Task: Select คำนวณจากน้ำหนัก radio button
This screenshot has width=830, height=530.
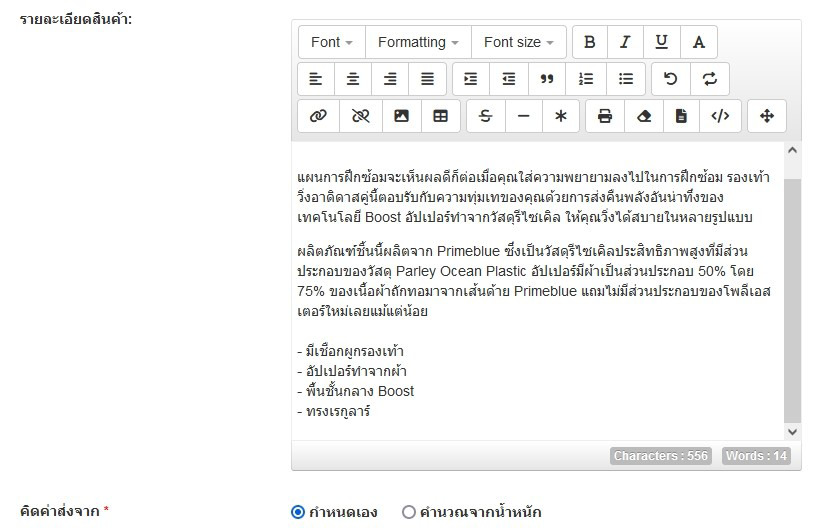Action: (409, 512)
